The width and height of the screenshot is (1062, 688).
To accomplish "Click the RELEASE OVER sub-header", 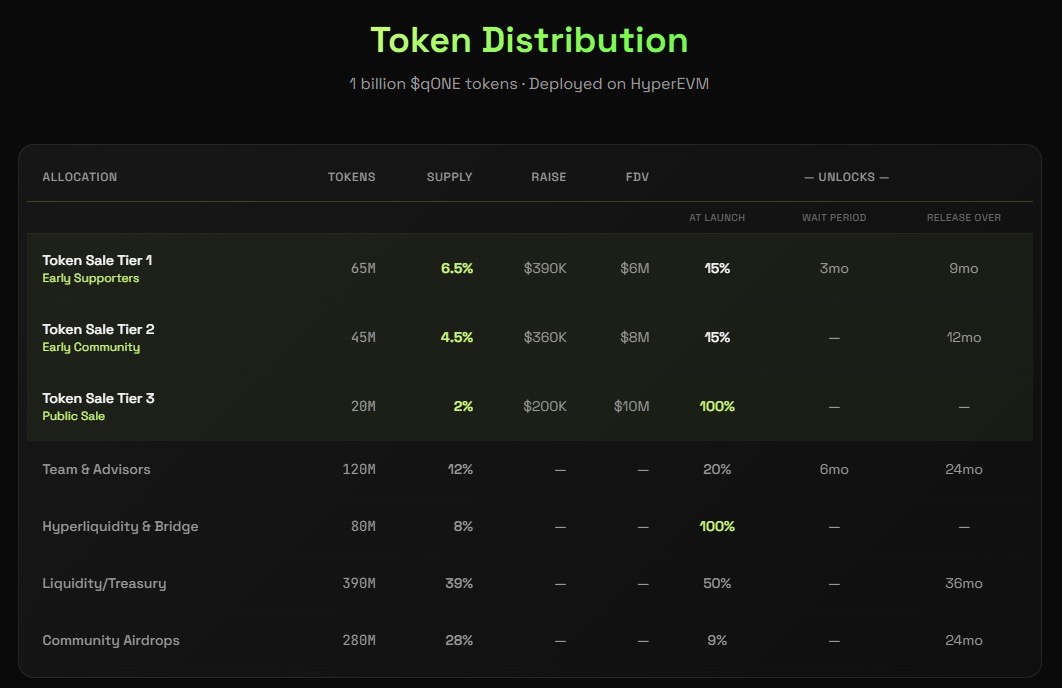I will (x=963, y=217).
